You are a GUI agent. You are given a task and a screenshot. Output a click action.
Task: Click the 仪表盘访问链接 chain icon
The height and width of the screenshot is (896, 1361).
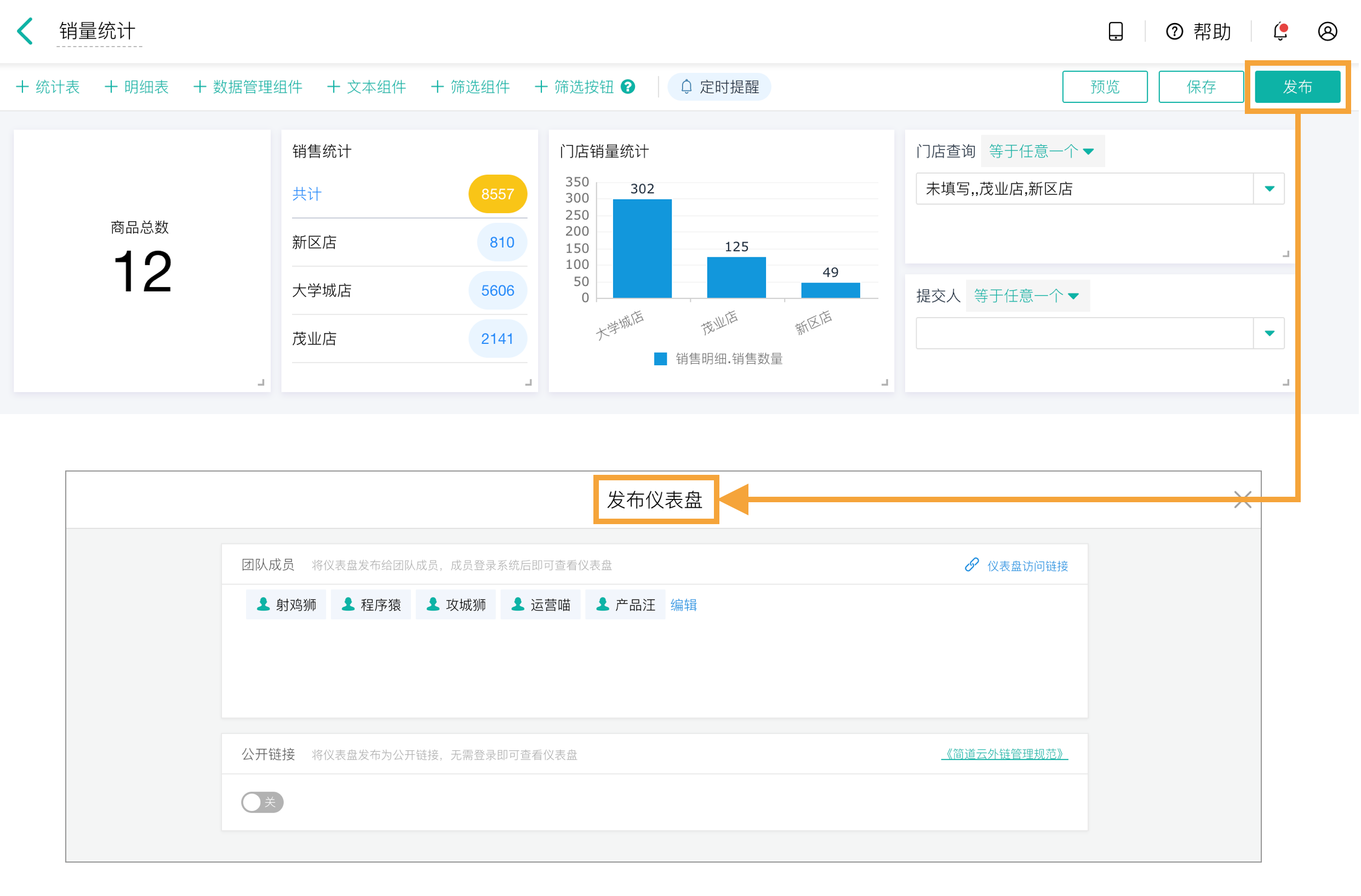pos(973,566)
